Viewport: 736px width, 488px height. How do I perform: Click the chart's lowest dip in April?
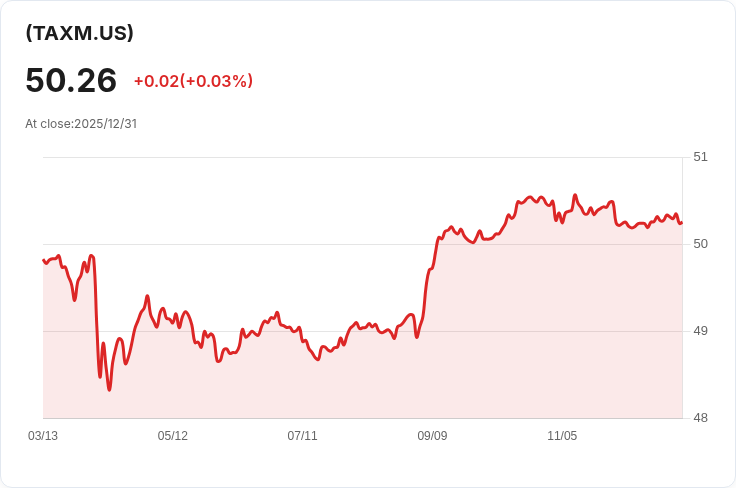[x=109, y=389]
